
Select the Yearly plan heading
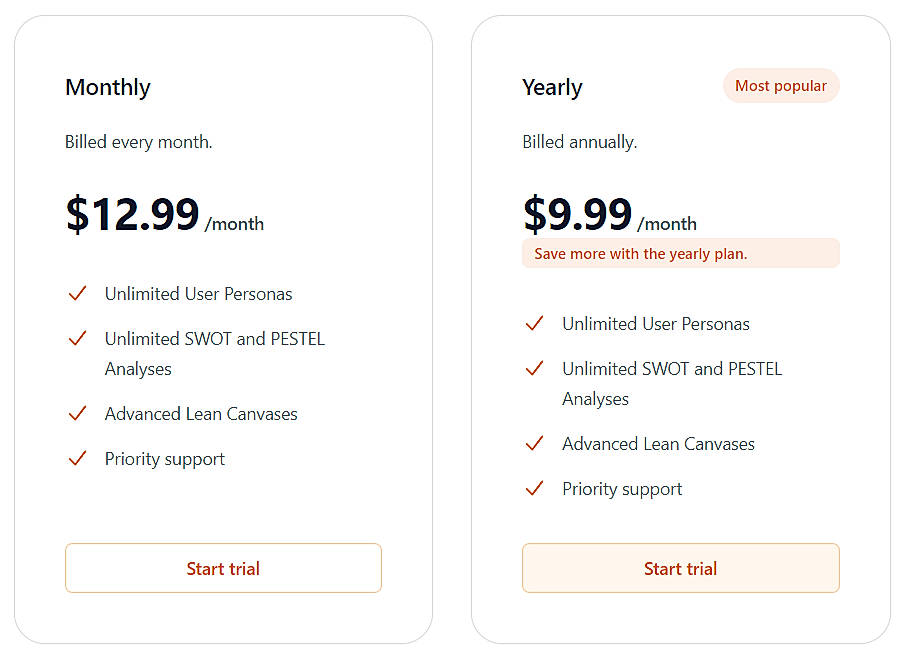[552, 87]
